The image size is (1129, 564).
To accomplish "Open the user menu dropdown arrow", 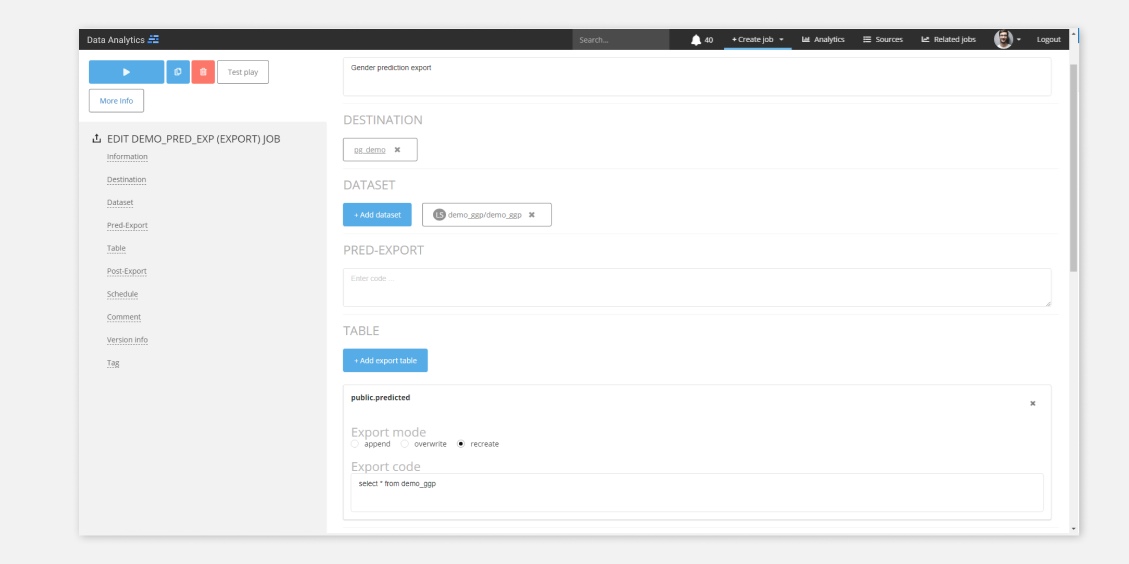I will coord(1022,40).
